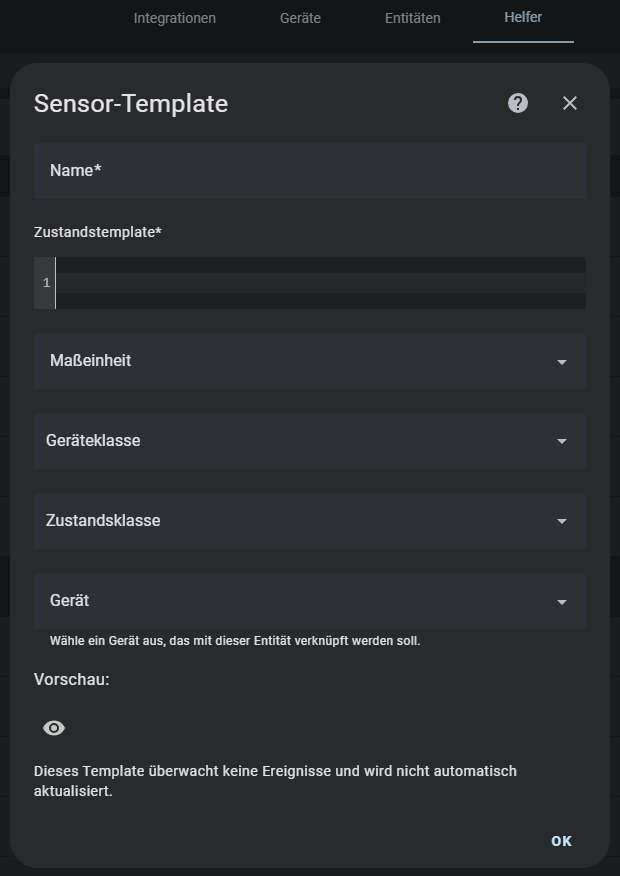Click the Gerät dropdown arrow
Viewport: 620px width, 876px height.
point(562,602)
